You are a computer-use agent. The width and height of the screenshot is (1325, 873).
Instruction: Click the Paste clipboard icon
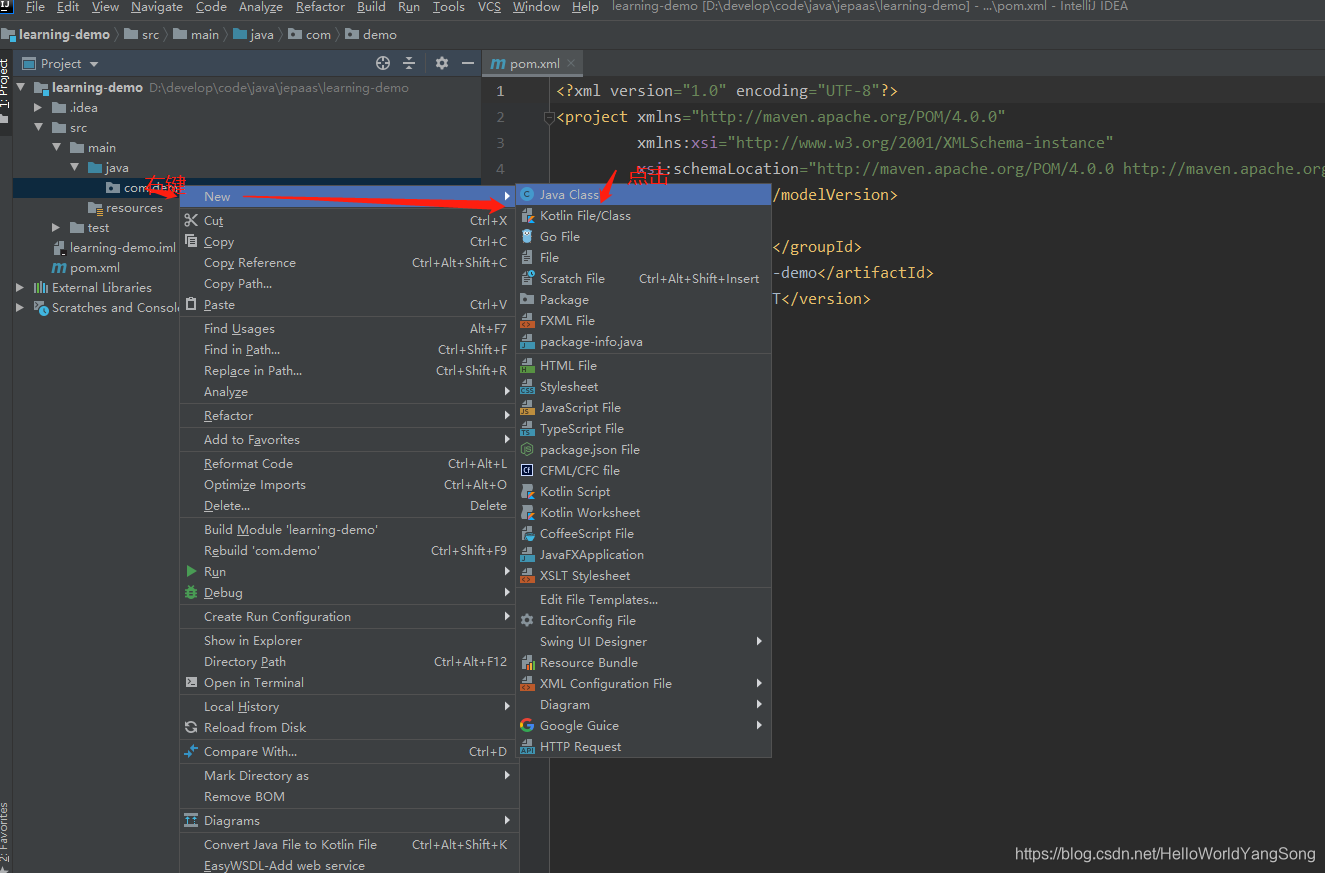(191, 304)
